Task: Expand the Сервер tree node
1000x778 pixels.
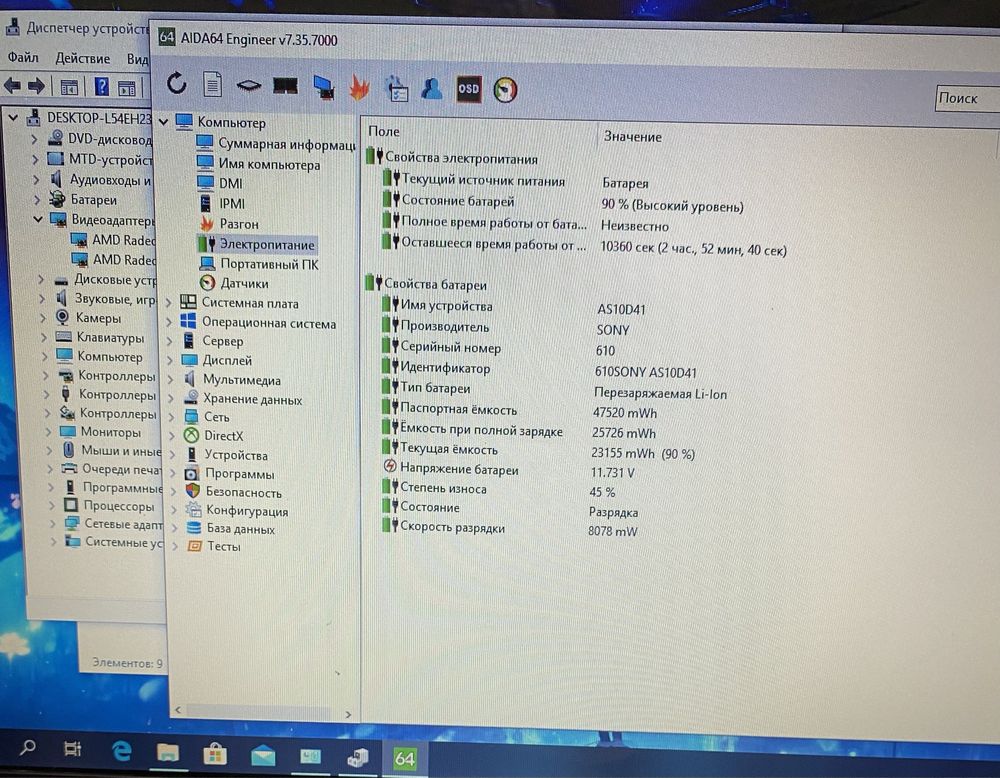Action: point(170,342)
